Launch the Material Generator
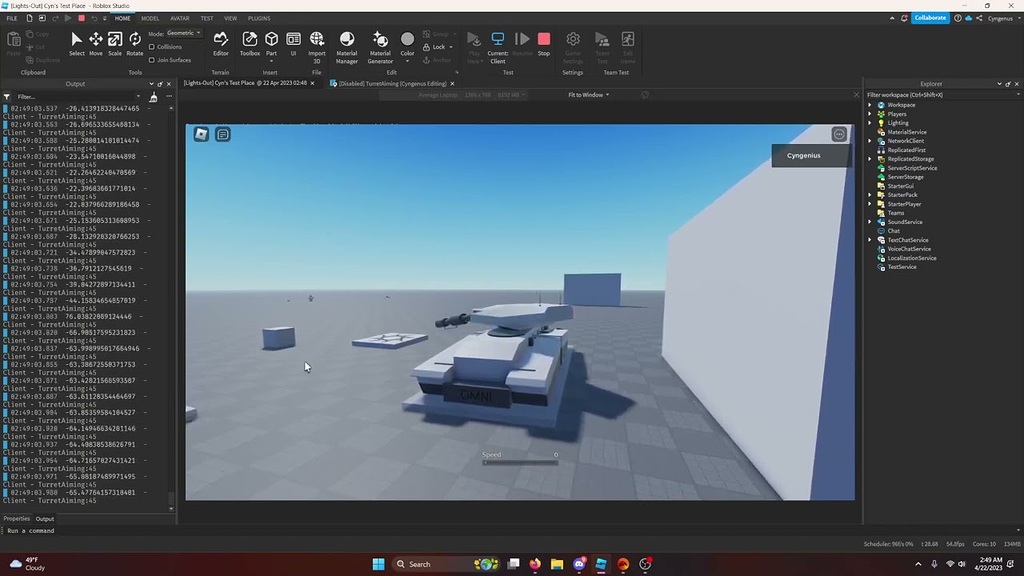 (x=380, y=42)
